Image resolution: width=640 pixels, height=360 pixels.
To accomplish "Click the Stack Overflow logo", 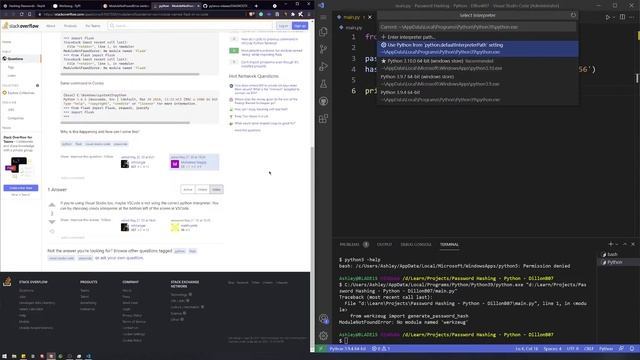I will (20, 26).
